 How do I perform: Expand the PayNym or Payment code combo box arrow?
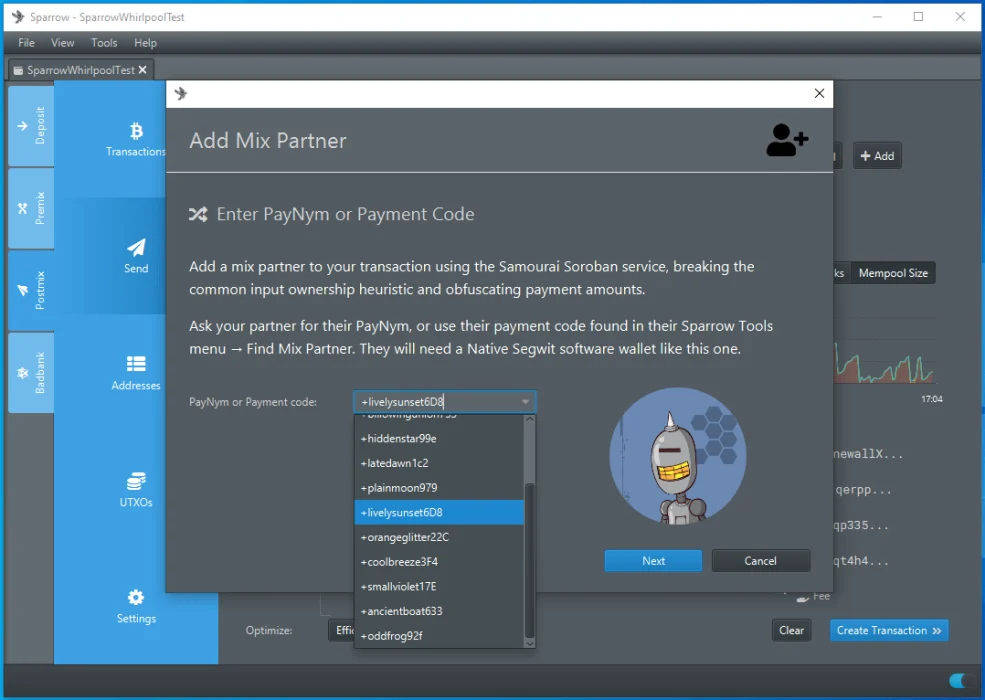tap(525, 402)
